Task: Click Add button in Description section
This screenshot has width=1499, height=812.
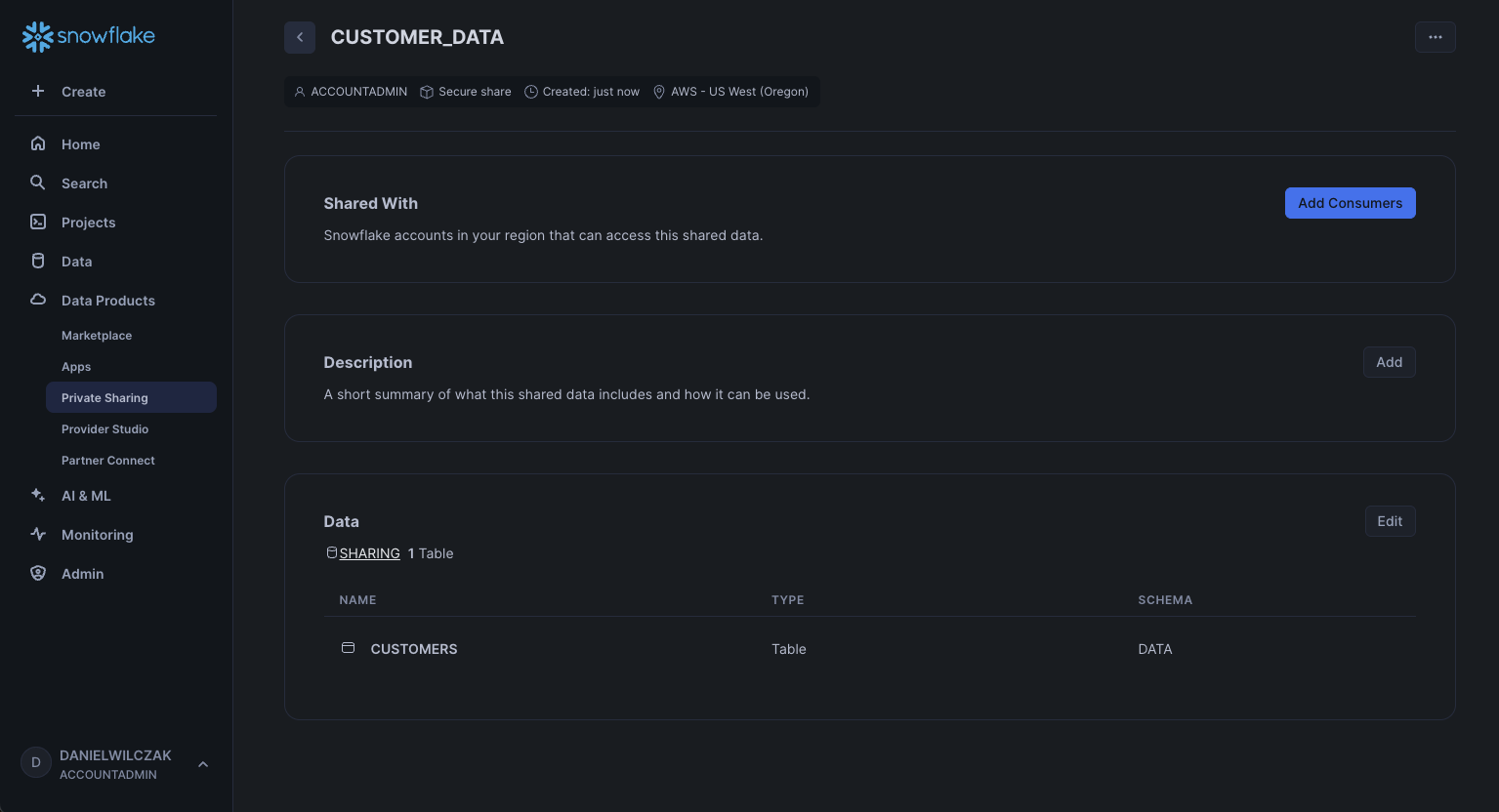Action: 1389,362
